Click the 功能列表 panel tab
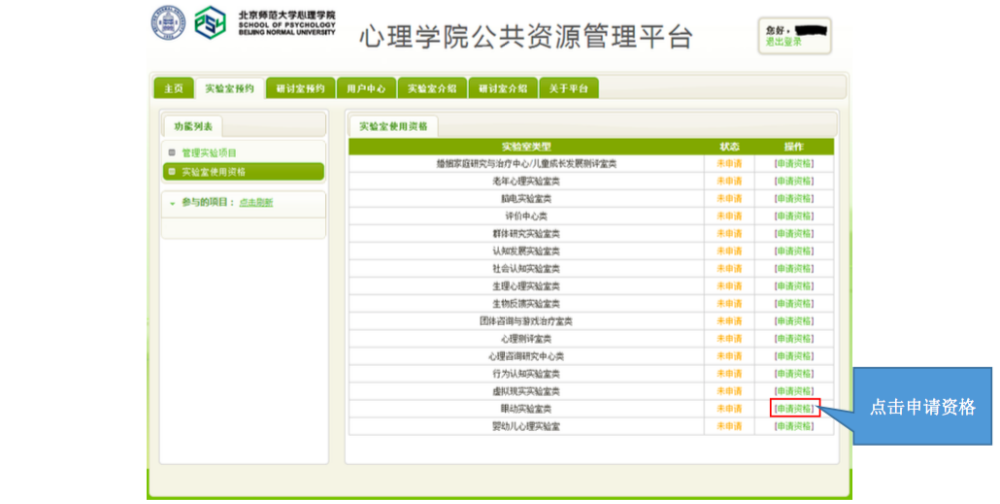Screen dimensions: 1000x504 coord(193,127)
